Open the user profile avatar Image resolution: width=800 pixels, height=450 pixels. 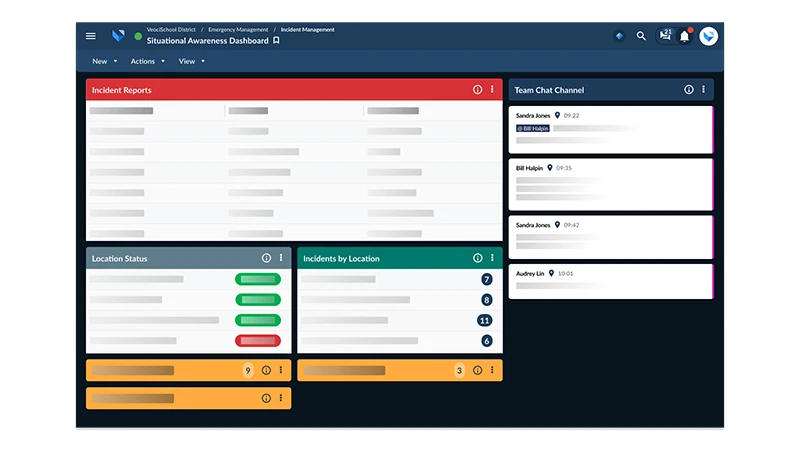[708, 36]
